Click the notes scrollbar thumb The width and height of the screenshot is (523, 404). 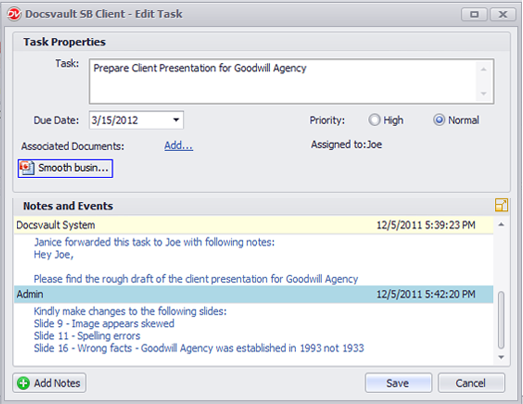(501, 320)
